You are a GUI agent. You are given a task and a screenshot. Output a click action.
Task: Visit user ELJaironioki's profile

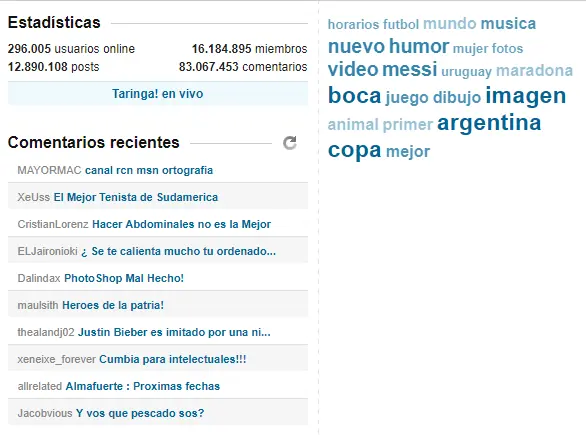[47, 251]
